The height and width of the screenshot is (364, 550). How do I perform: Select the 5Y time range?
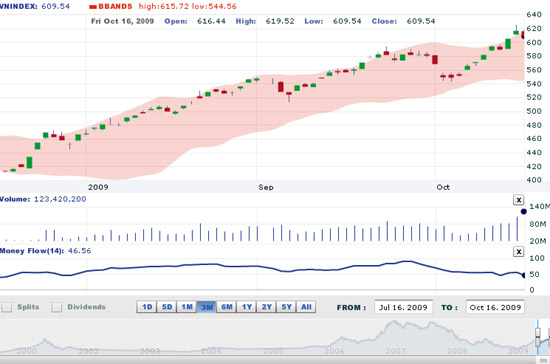287,307
